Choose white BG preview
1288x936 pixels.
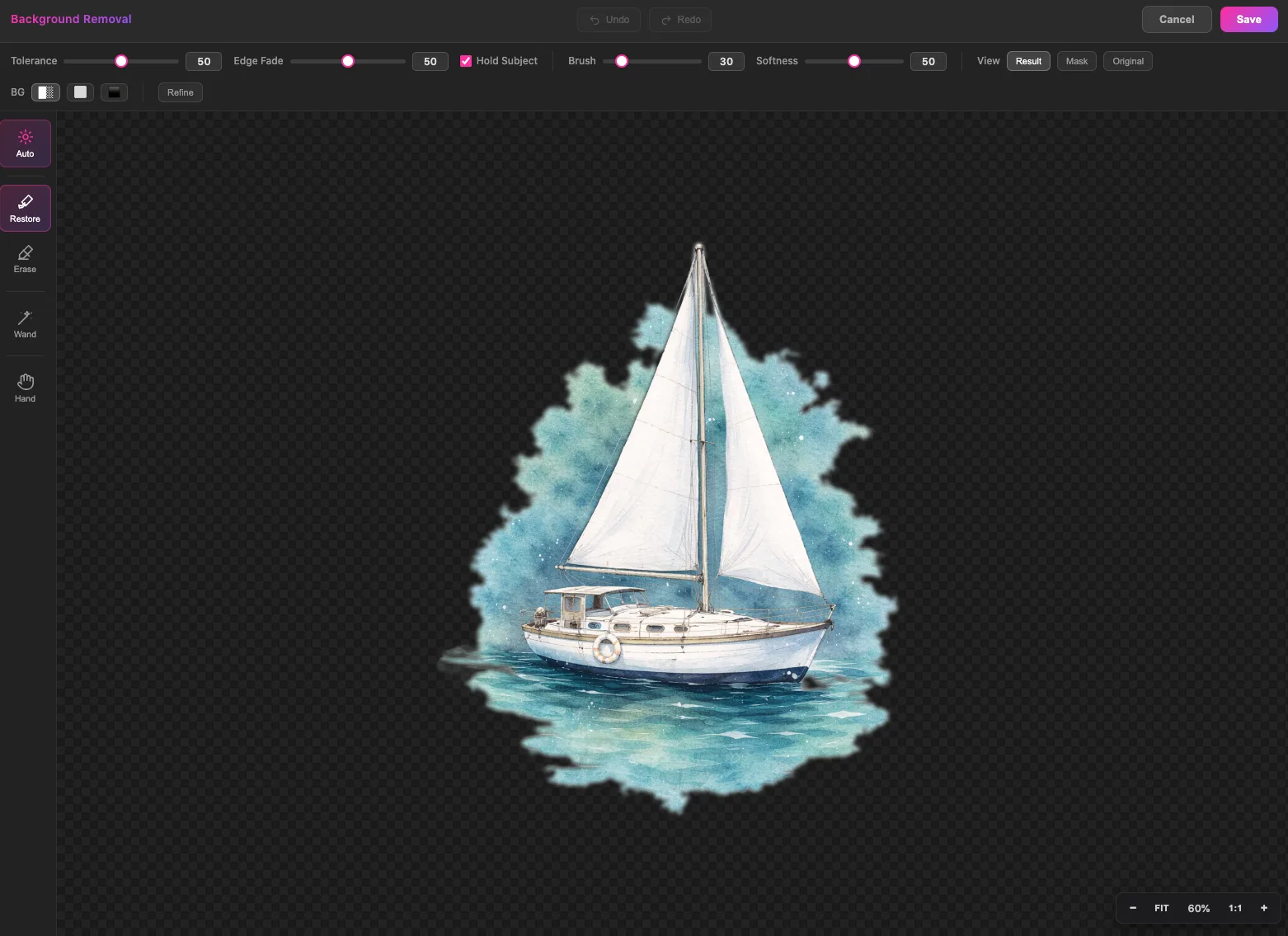click(80, 92)
